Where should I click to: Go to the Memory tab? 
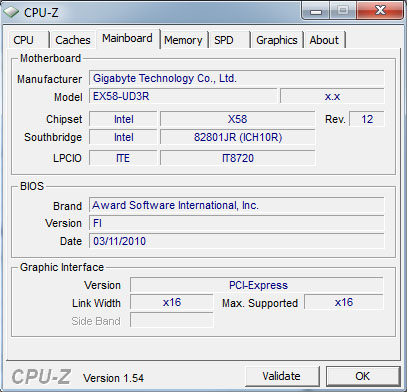(183, 40)
